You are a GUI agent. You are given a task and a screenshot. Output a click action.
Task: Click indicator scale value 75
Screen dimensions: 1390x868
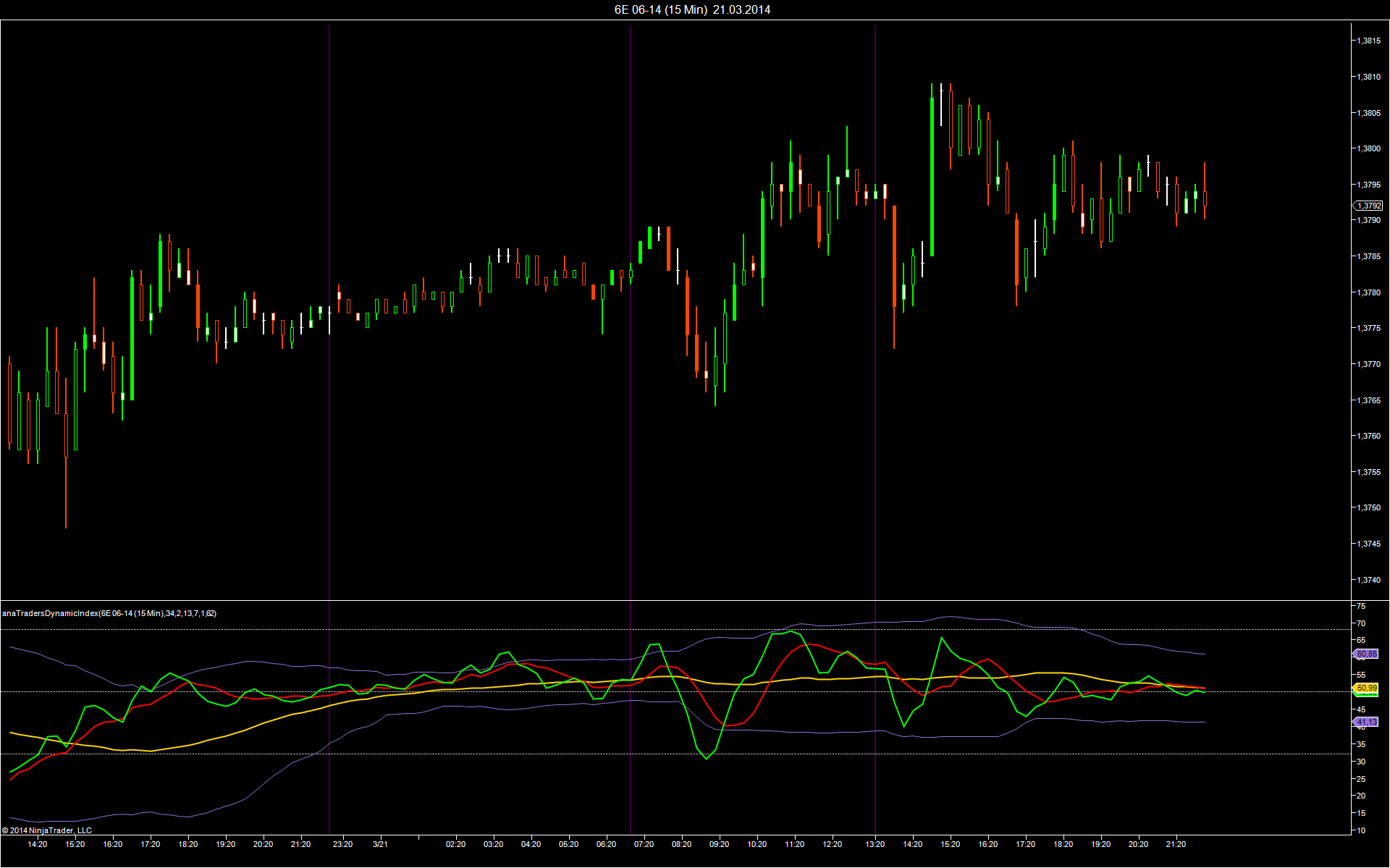(x=1361, y=606)
